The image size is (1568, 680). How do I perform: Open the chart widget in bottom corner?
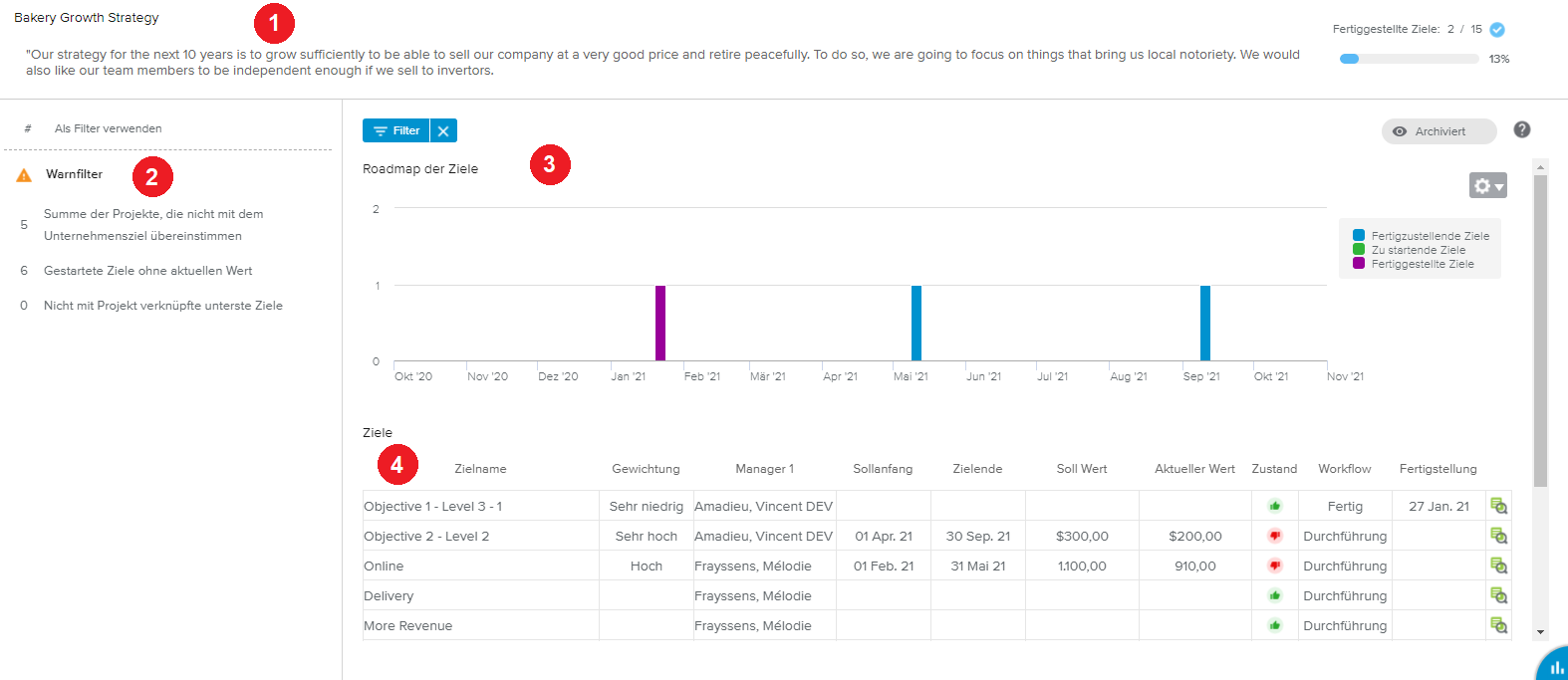[1554, 666]
